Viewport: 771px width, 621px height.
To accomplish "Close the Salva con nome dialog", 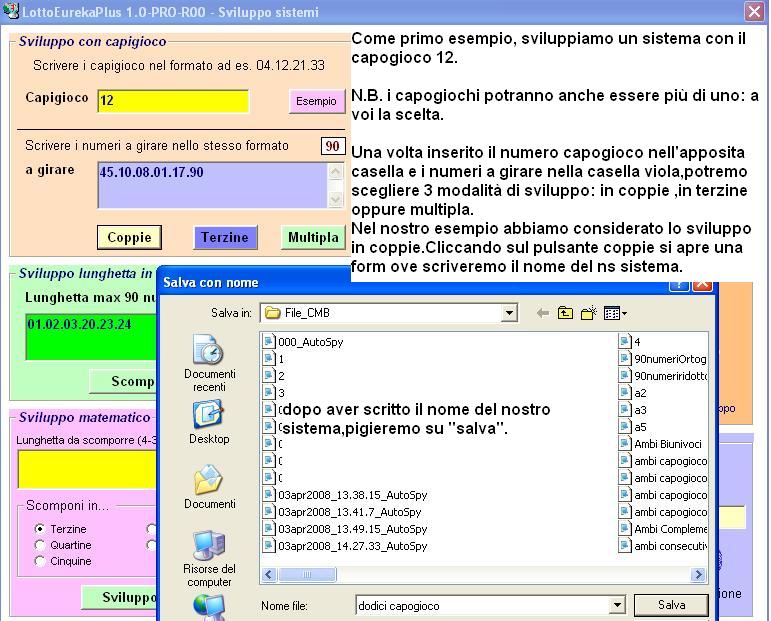I will (702, 285).
